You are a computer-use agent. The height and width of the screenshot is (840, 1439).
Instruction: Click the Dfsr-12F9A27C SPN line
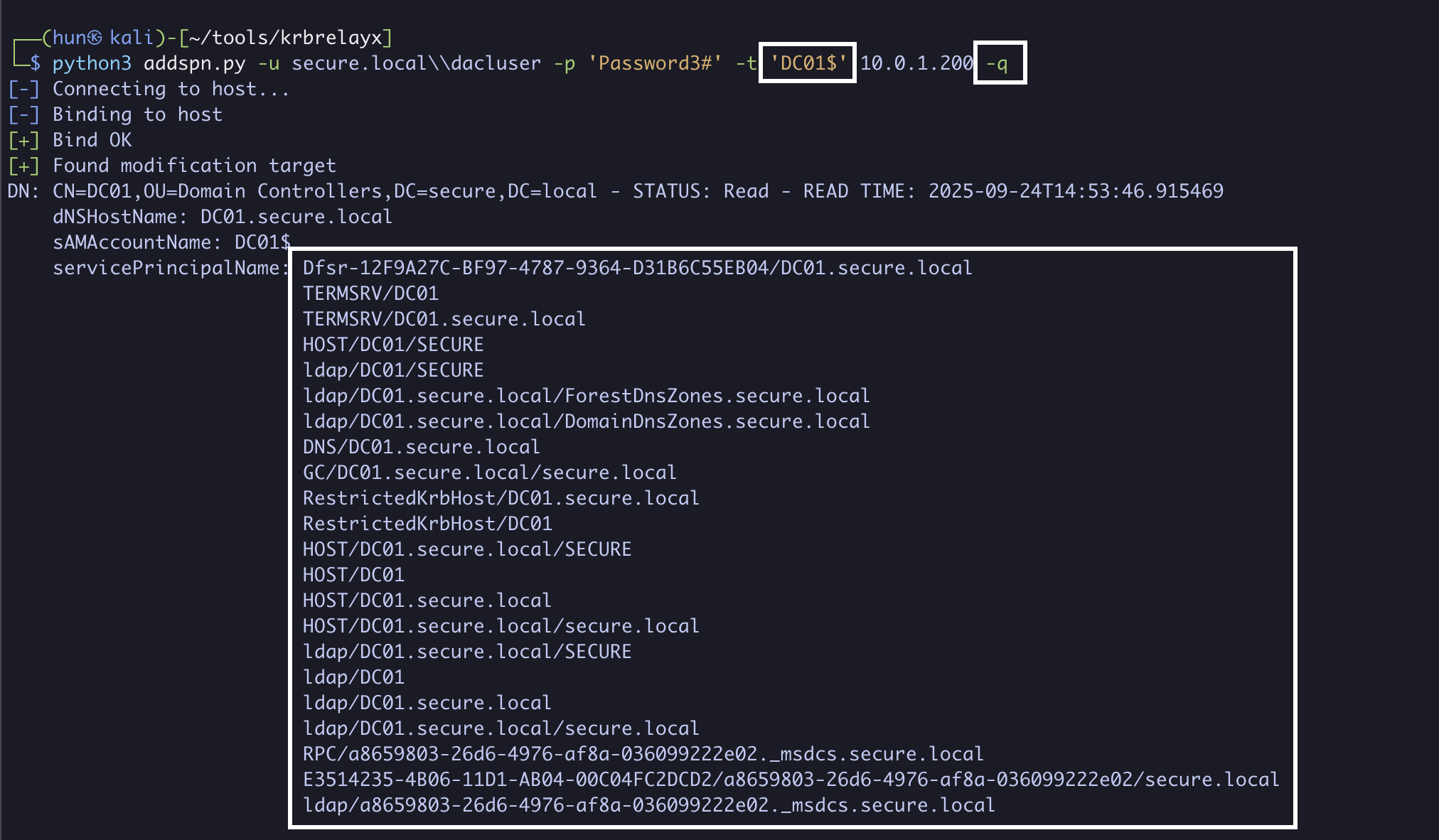pyautogui.click(x=637, y=268)
